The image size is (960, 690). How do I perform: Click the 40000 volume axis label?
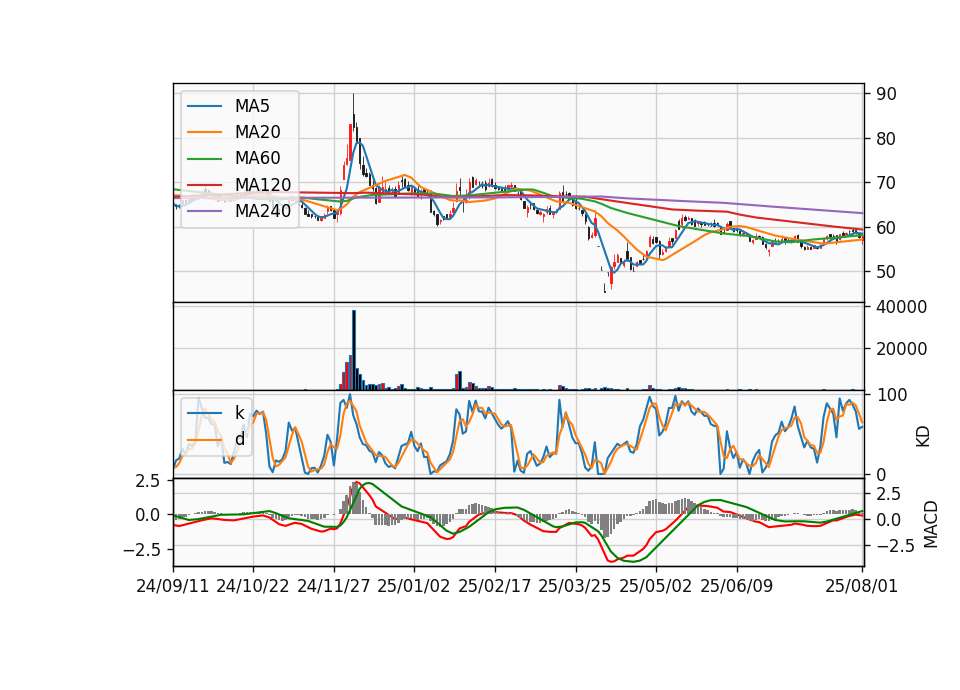[x=902, y=307]
